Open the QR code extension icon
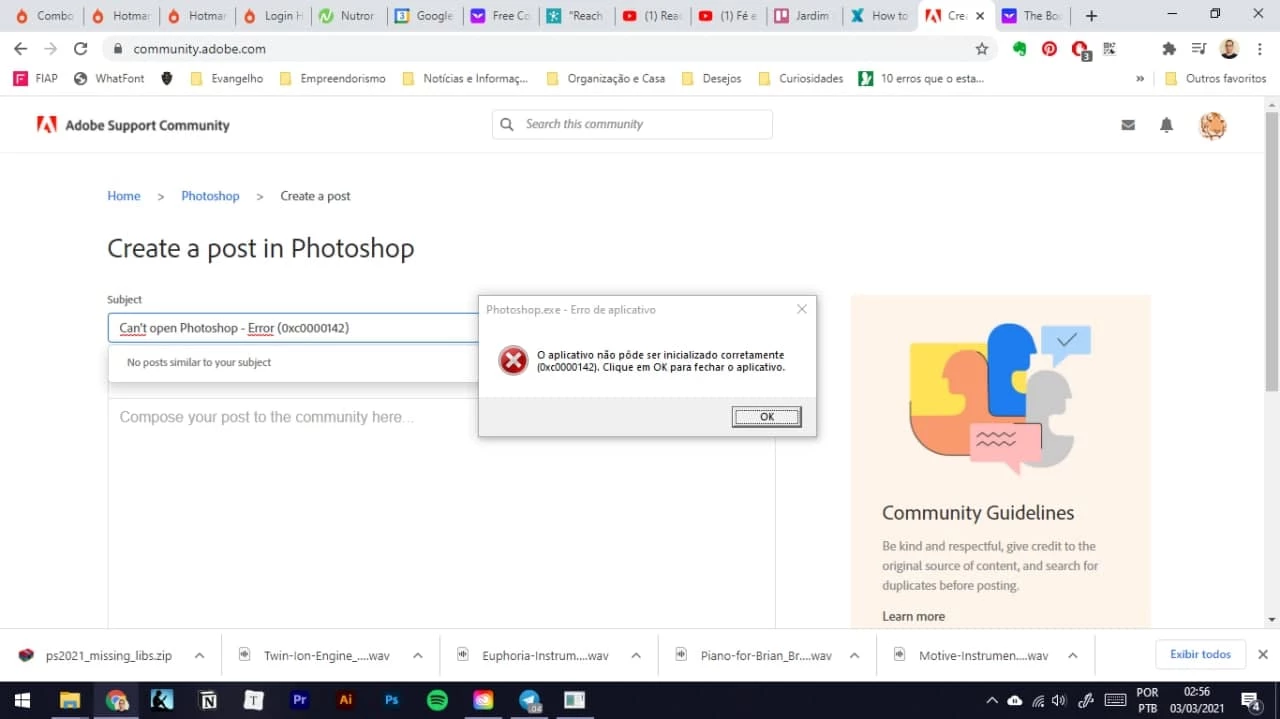This screenshot has height=719, width=1280. point(1109,48)
